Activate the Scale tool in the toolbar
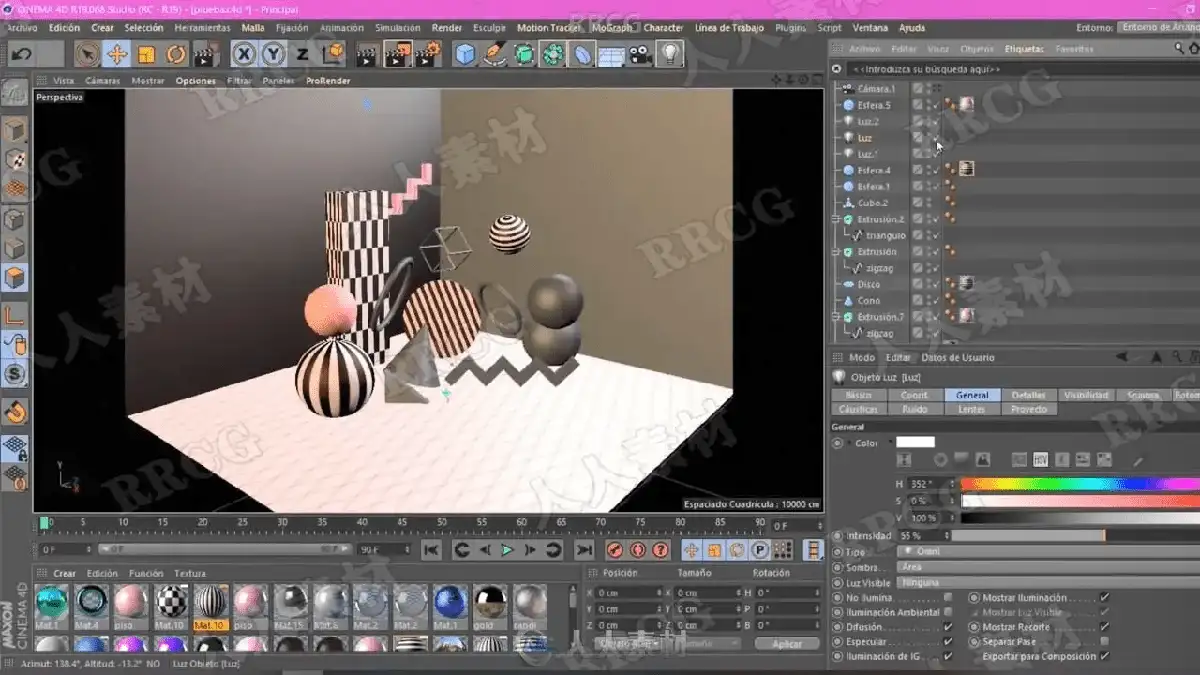The height and width of the screenshot is (675, 1200). coord(147,54)
